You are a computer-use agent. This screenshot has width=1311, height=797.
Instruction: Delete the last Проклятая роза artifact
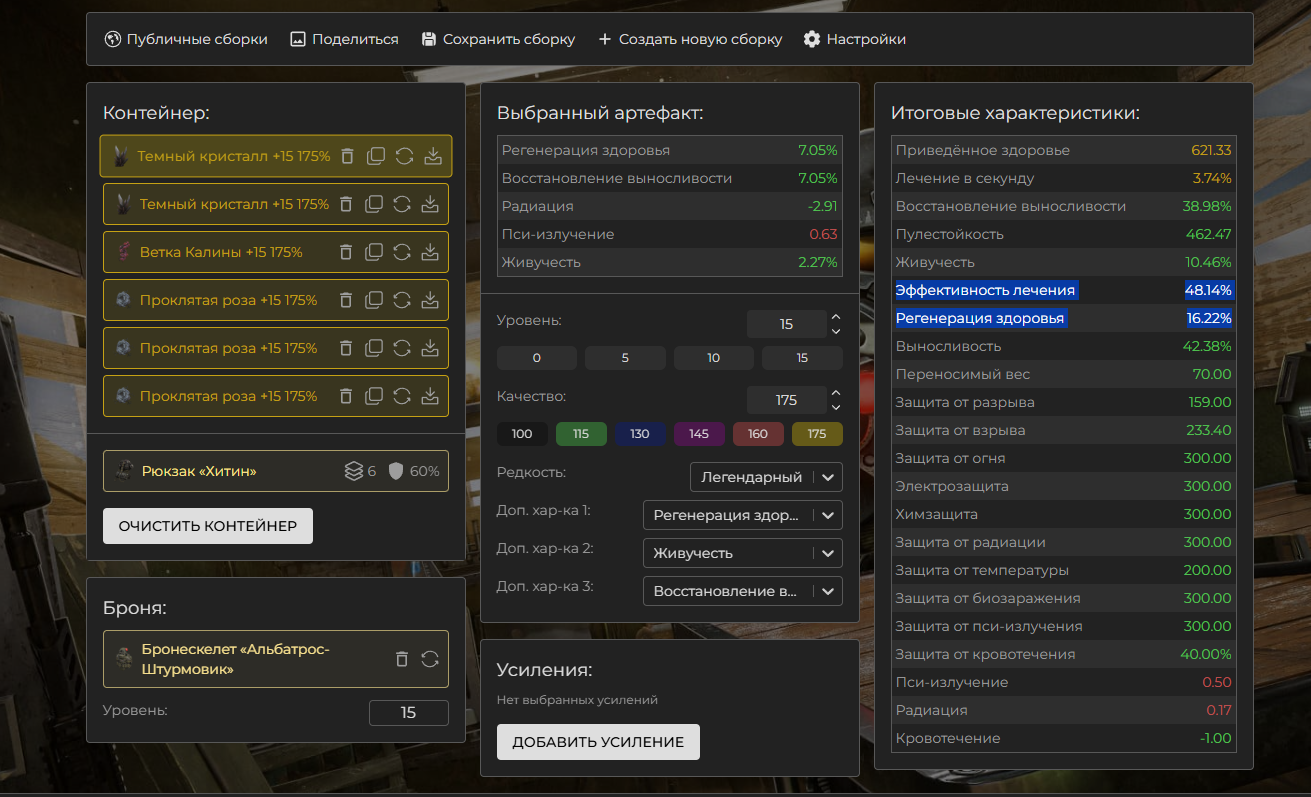tap(346, 396)
